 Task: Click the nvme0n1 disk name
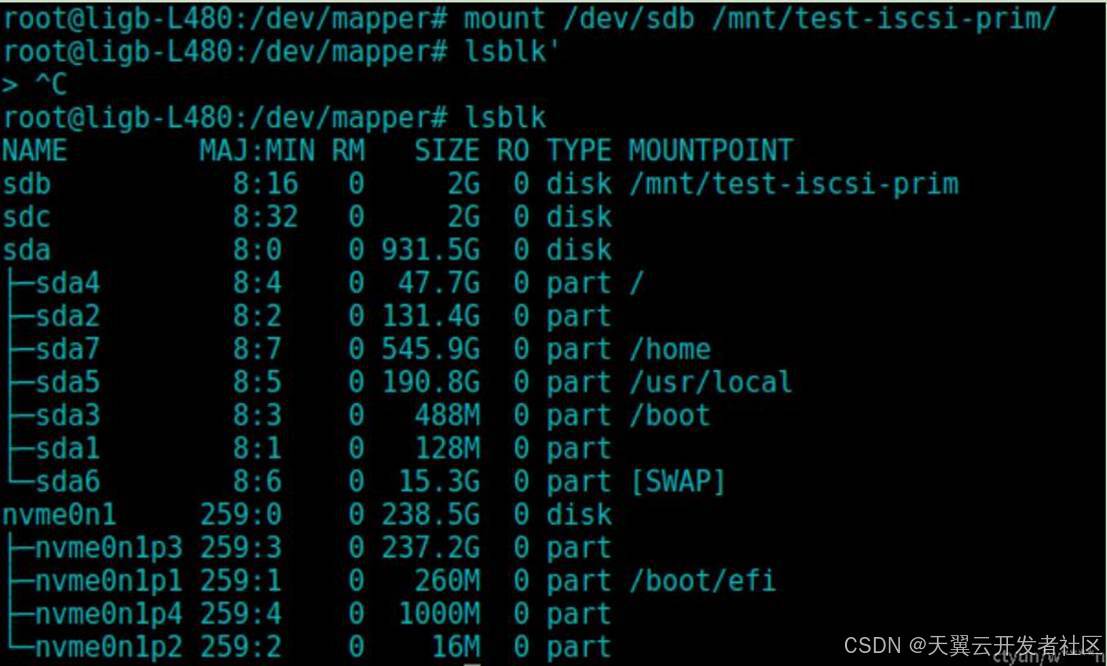59,515
